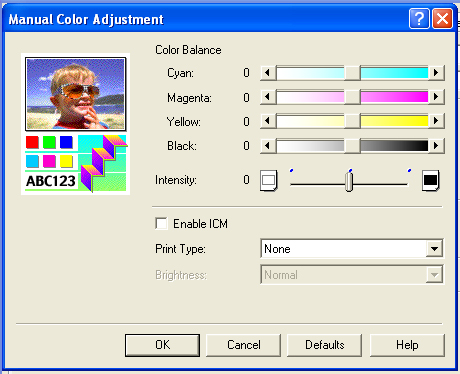Screen dimensions: 460x374
Task: Click the Magenta decrease arrow
Action: 268,97
